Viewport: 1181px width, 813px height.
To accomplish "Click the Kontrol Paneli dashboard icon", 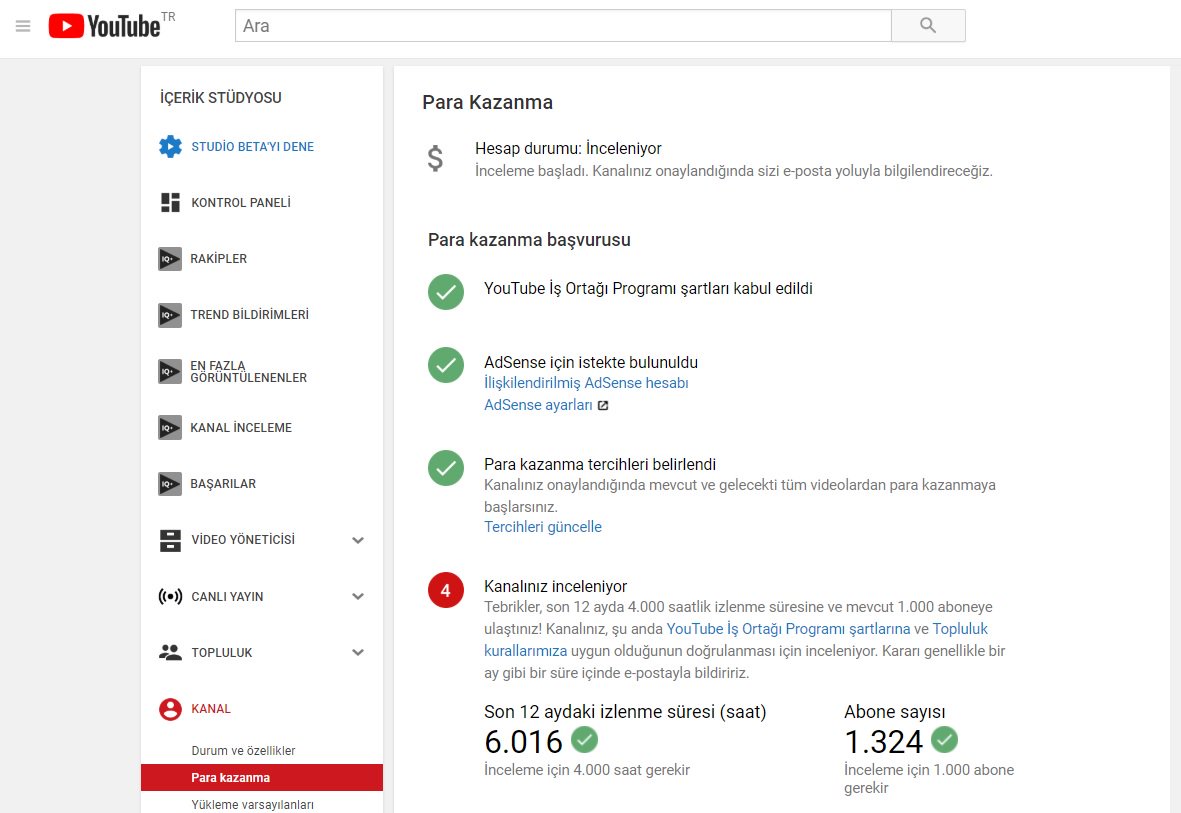I will [x=170, y=202].
